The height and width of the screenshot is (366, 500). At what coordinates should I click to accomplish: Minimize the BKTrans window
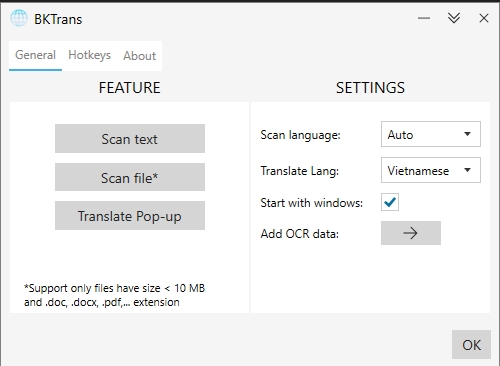pos(424,18)
